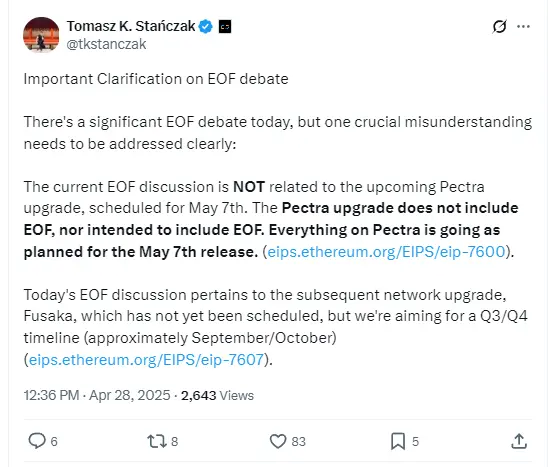Bookmark the post with ribbon icon

point(398,441)
